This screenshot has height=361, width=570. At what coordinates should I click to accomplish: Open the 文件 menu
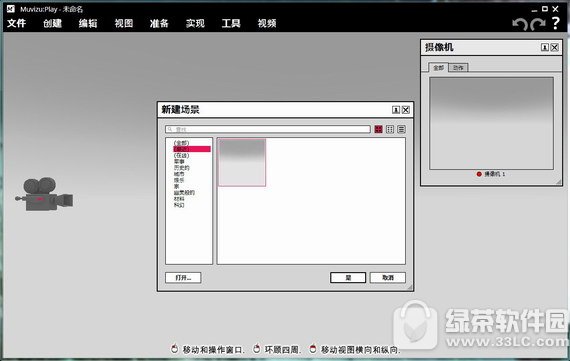coord(17,23)
